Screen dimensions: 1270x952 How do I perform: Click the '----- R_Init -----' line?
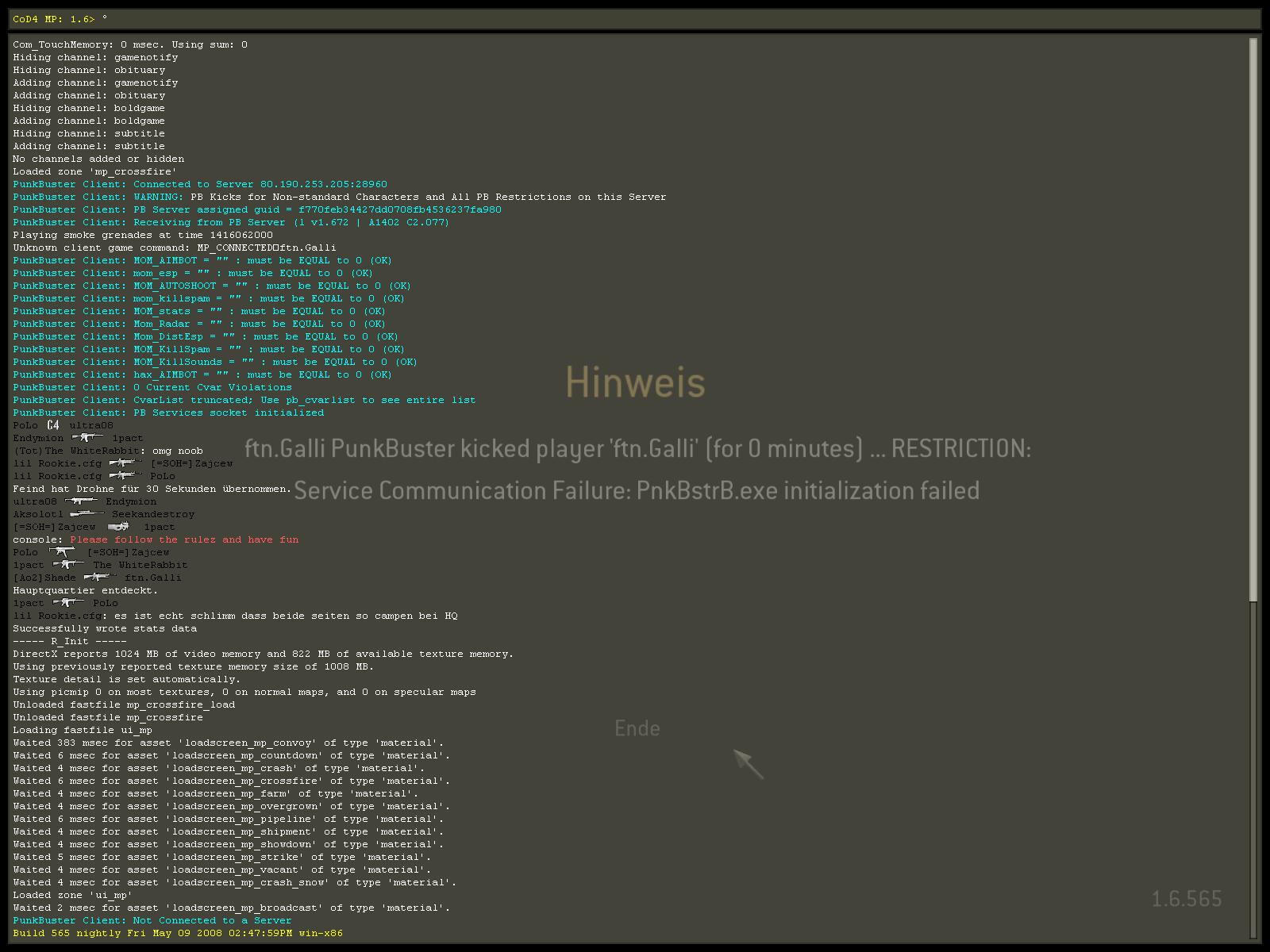click(70, 641)
